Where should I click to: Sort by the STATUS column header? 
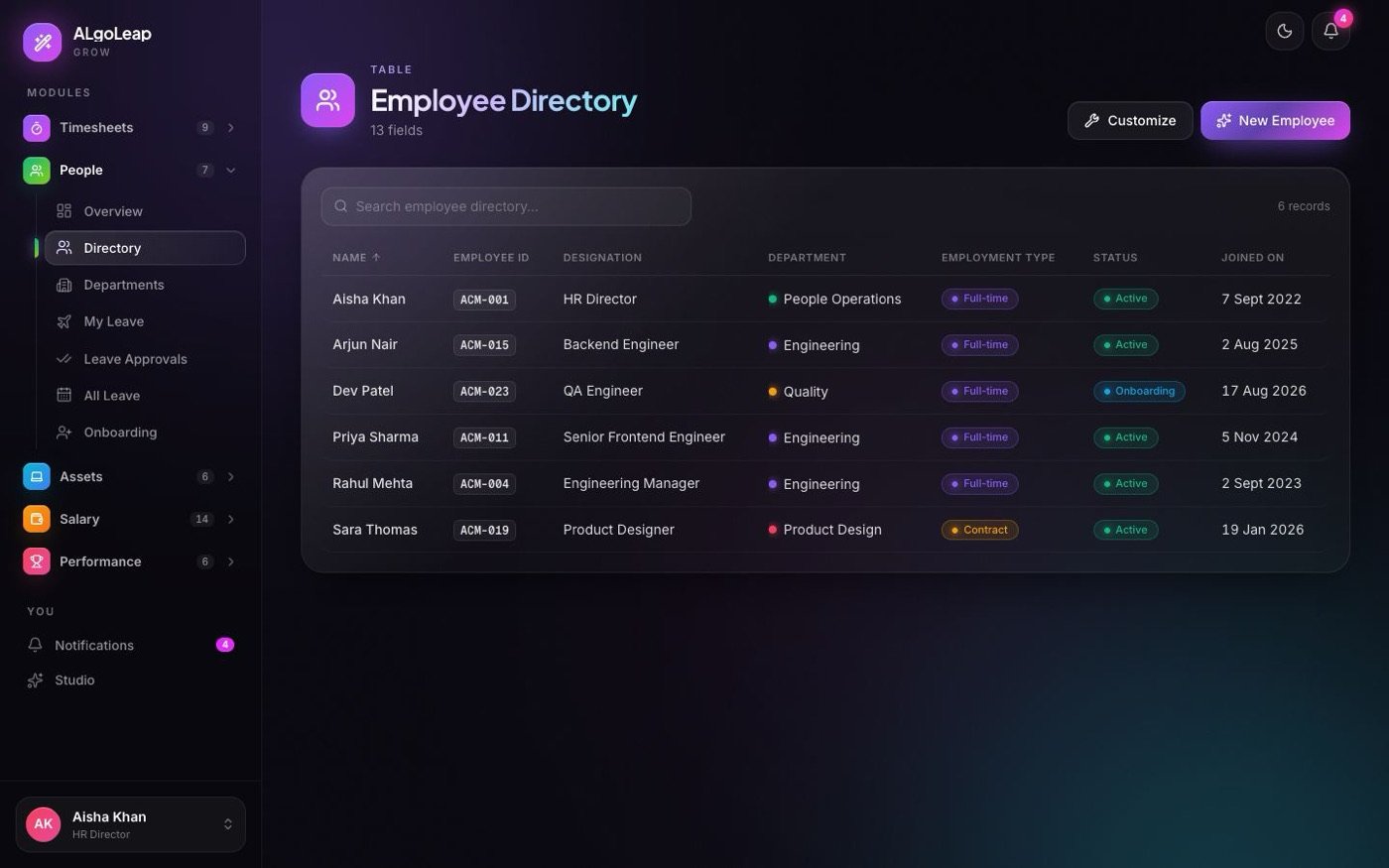point(1115,258)
